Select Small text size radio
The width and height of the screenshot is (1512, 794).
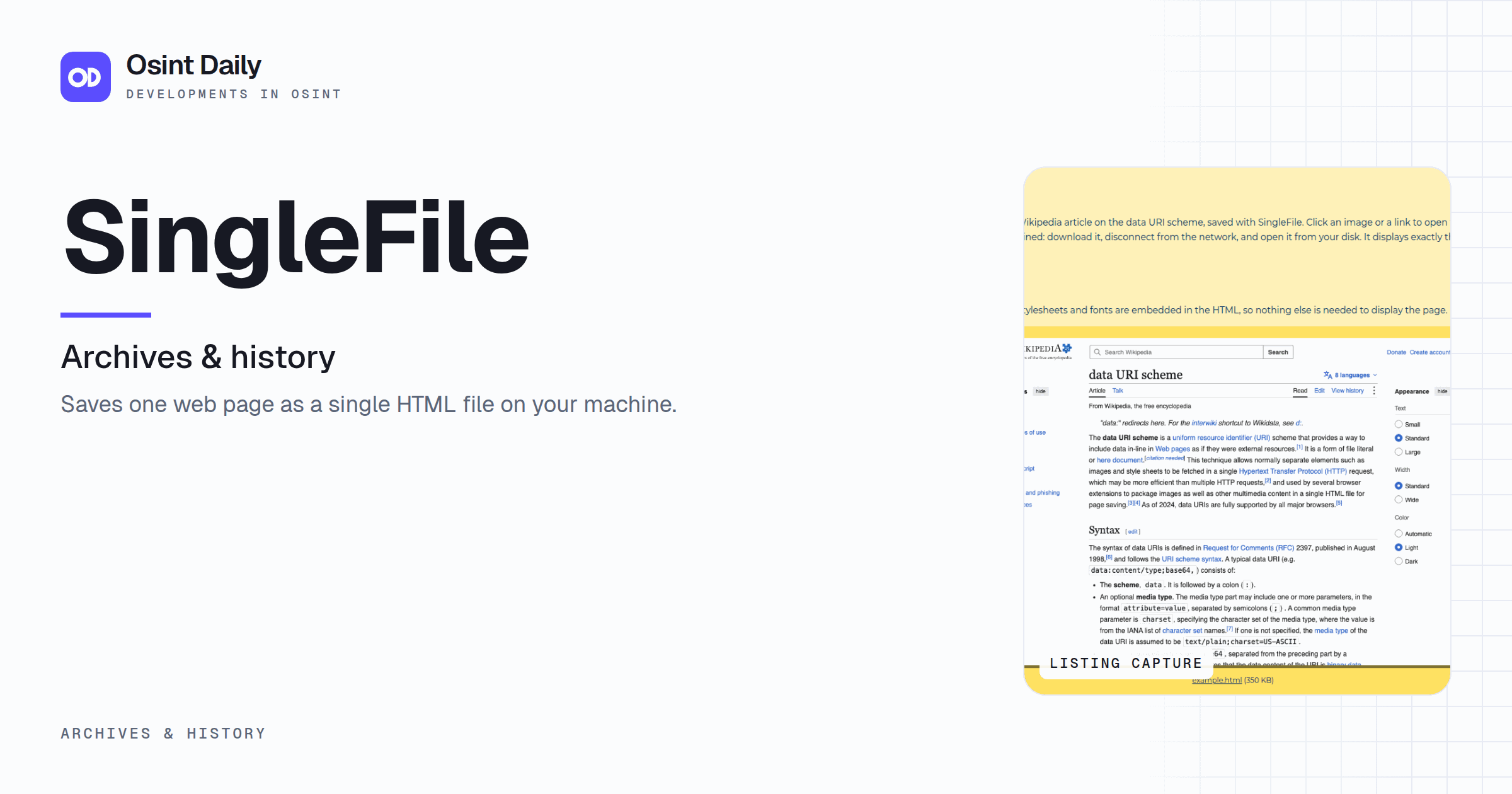click(1399, 424)
